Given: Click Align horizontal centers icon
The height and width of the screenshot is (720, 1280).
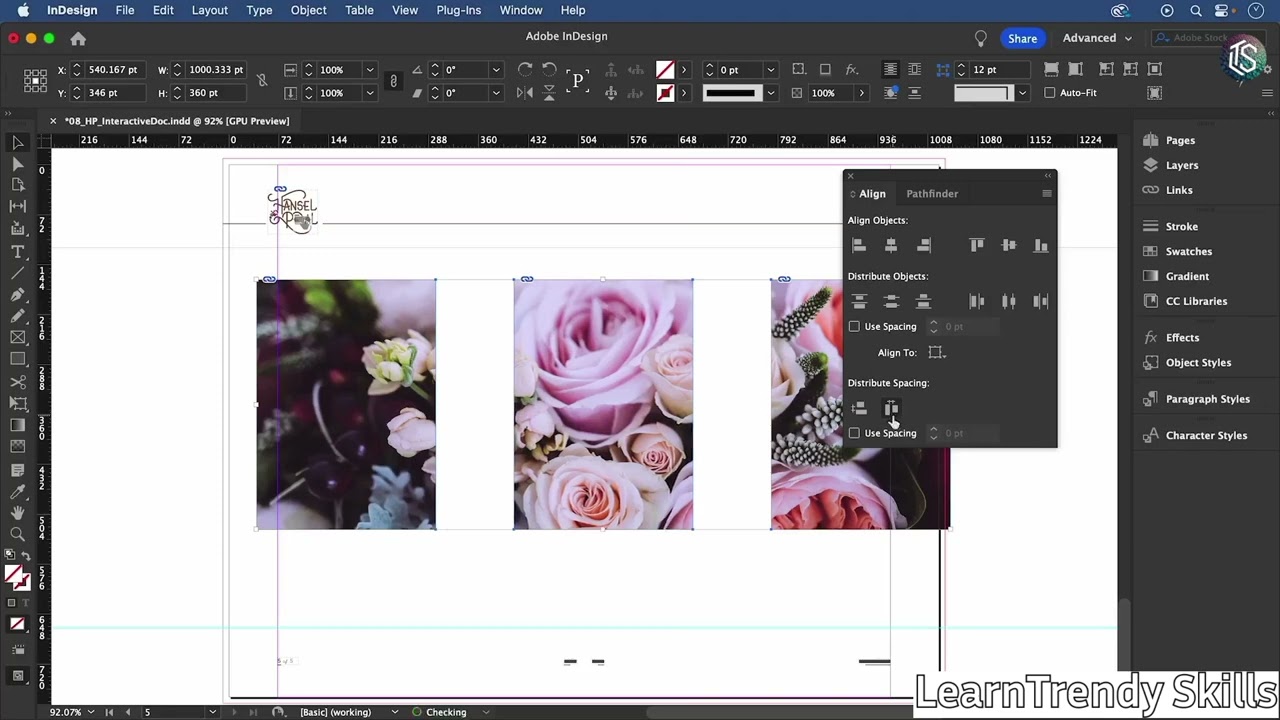Looking at the screenshot, I should 891,245.
